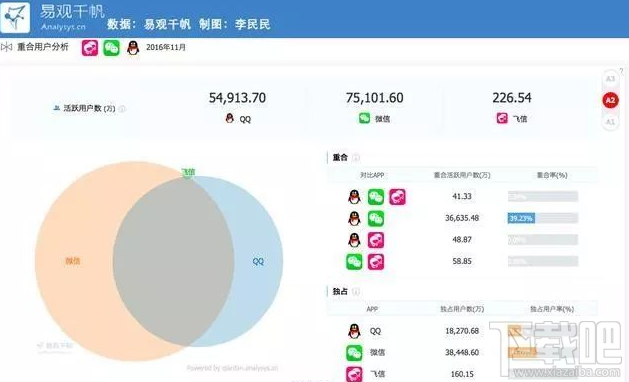This screenshot has height=382, width=629.
Task: Switch to the A3 view button
Action: (x=610, y=79)
